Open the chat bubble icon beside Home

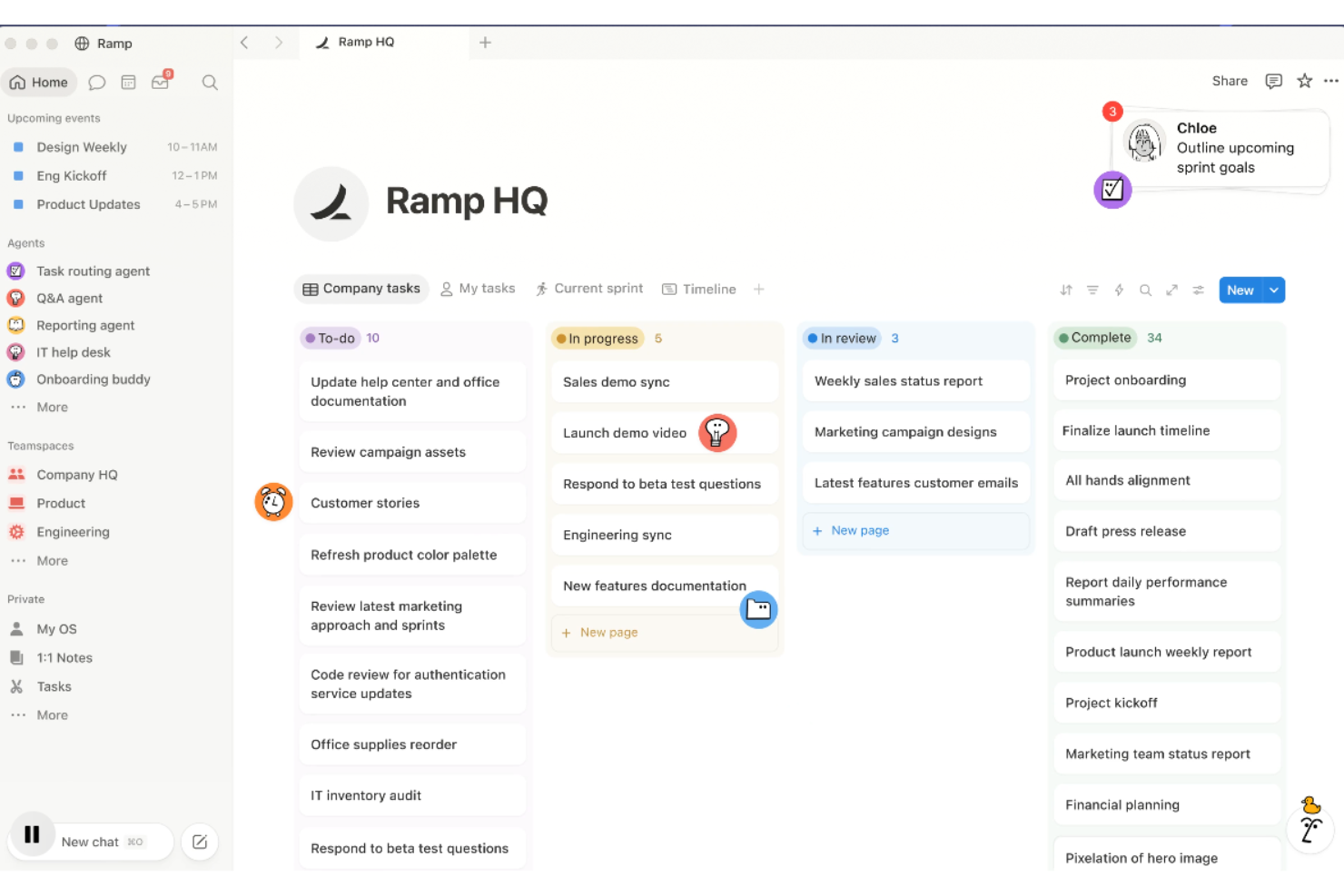pyautogui.click(x=97, y=83)
